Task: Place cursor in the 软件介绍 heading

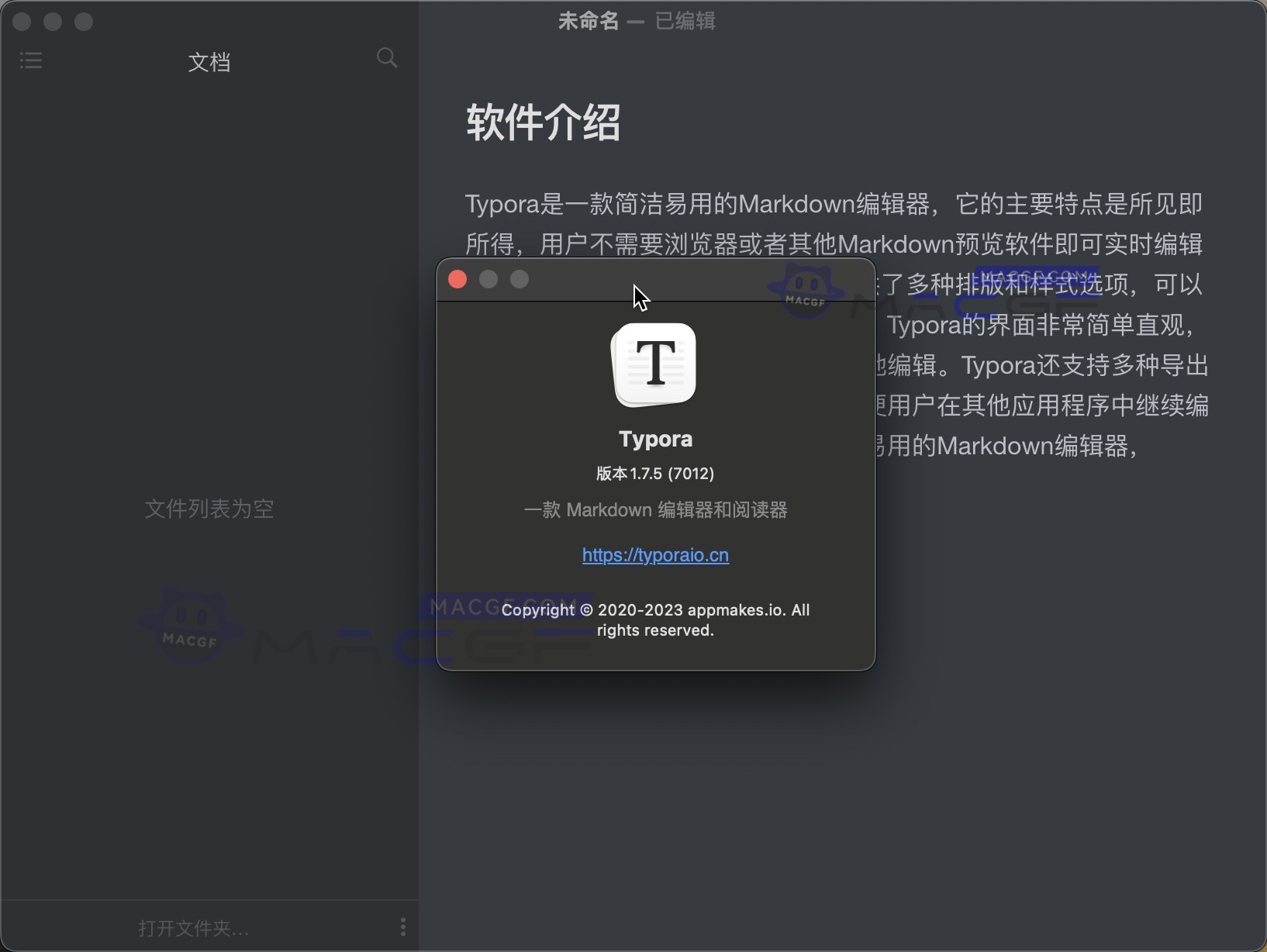Action: click(x=542, y=123)
